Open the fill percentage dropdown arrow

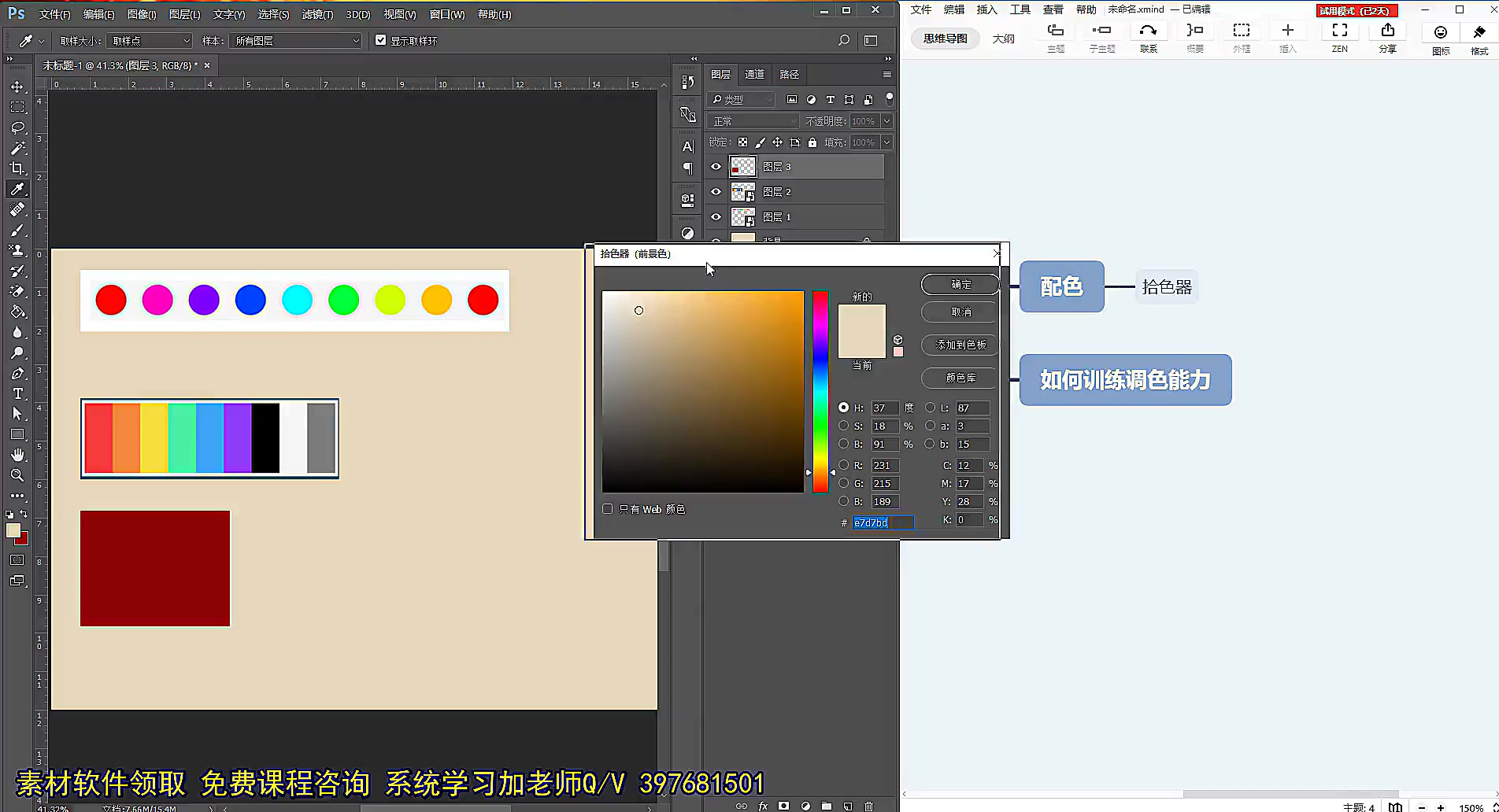click(886, 142)
